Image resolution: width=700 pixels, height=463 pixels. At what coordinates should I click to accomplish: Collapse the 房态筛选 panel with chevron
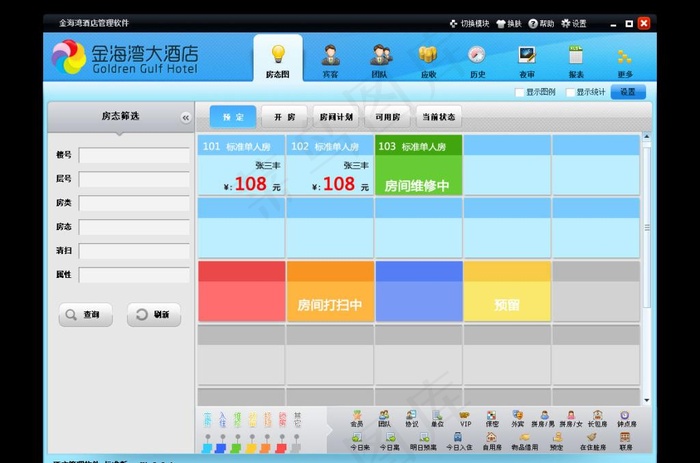[186, 117]
